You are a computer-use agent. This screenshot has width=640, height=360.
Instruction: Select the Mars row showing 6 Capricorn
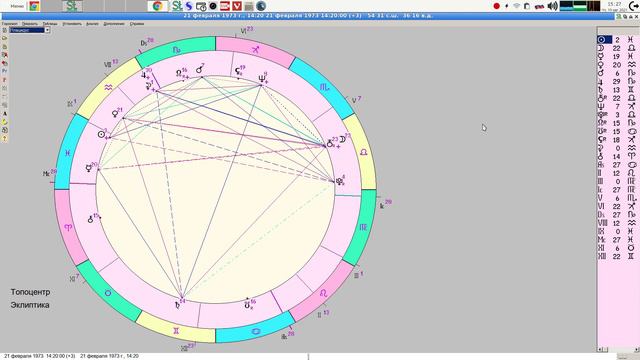coord(617,73)
